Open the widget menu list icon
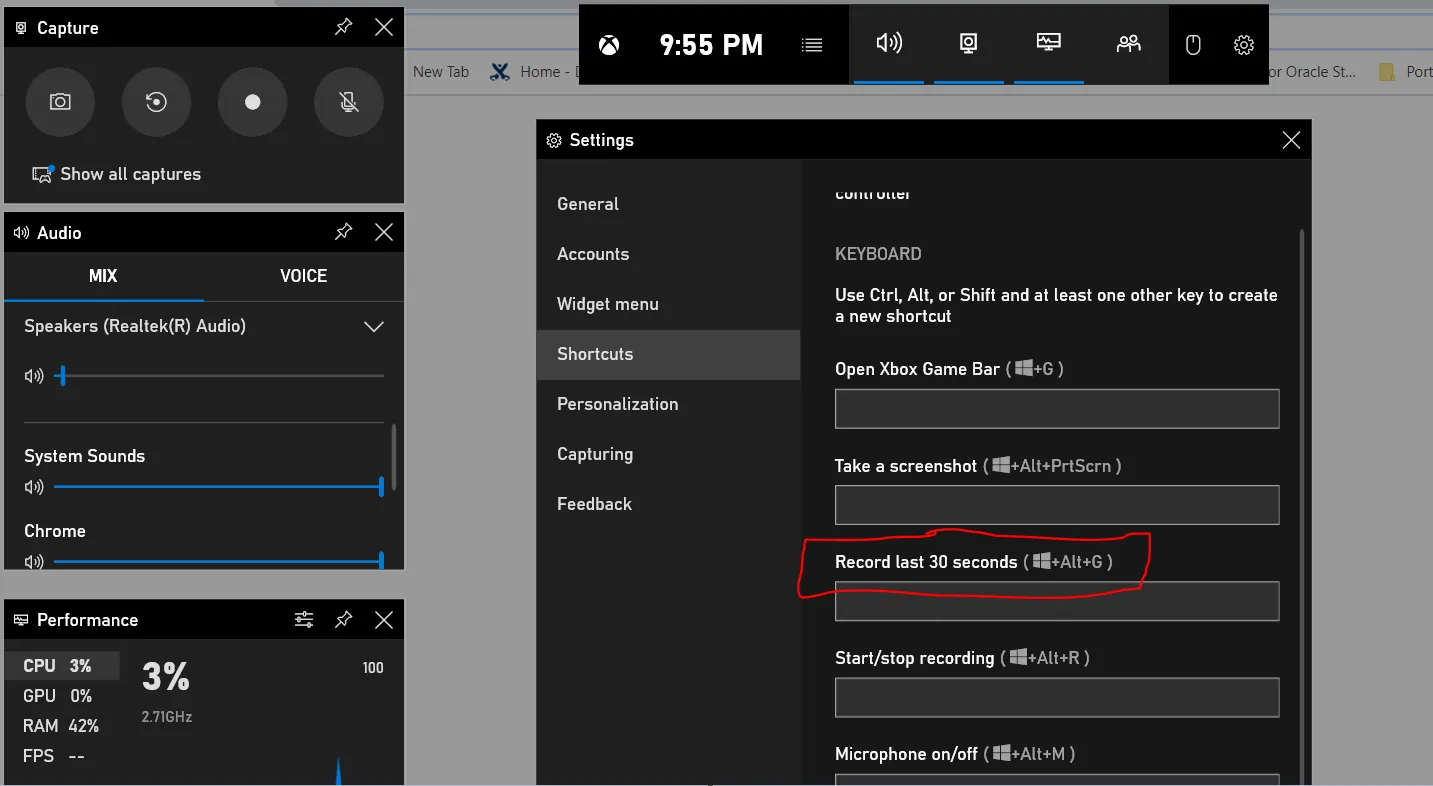The image size is (1433, 786). click(x=812, y=45)
